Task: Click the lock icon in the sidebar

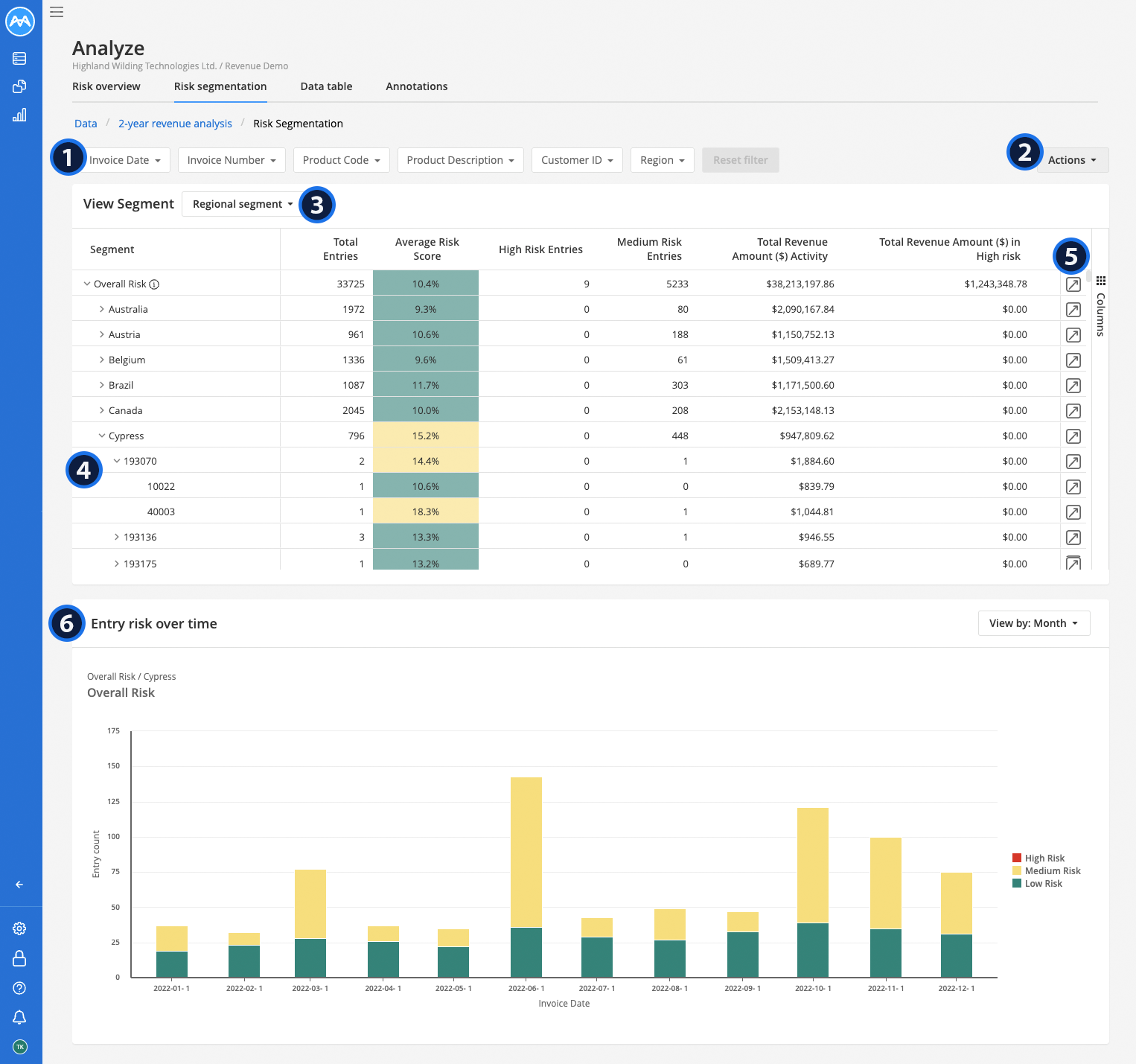Action: pyautogui.click(x=20, y=959)
